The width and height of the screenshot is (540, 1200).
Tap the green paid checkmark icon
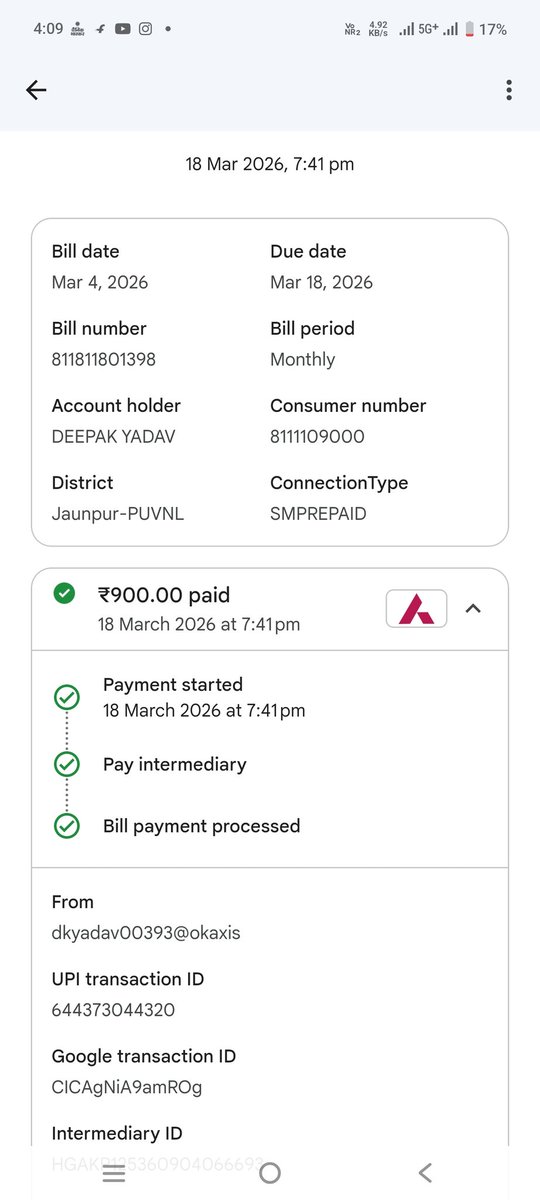[x=64, y=594]
